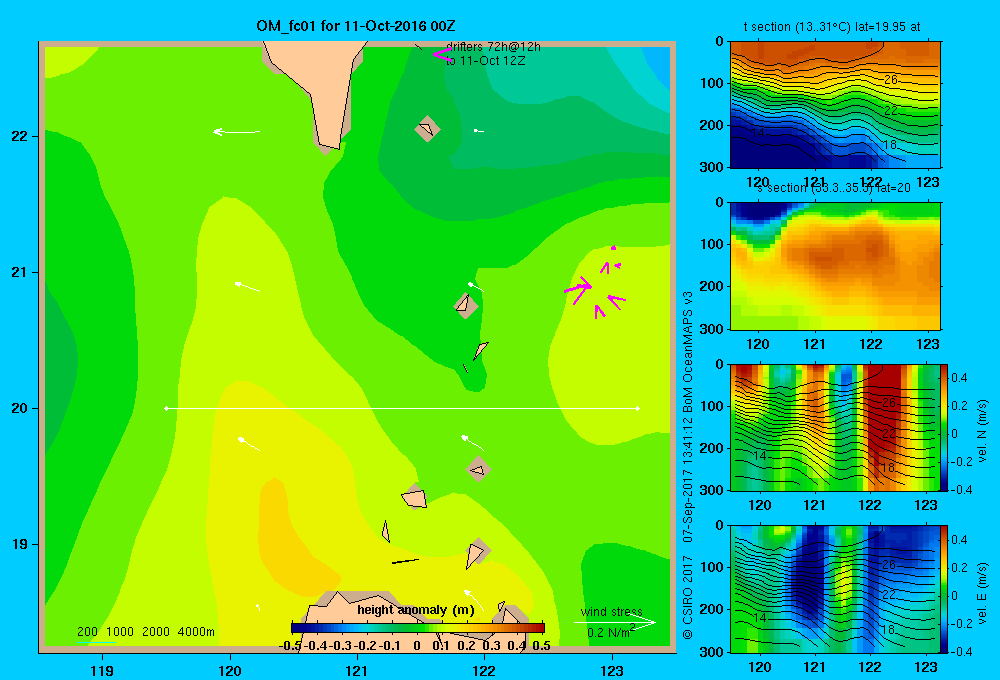1000x680 pixels.
Task: Click the "-0.4" tick on the vel. E scale
Action: point(961,651)
